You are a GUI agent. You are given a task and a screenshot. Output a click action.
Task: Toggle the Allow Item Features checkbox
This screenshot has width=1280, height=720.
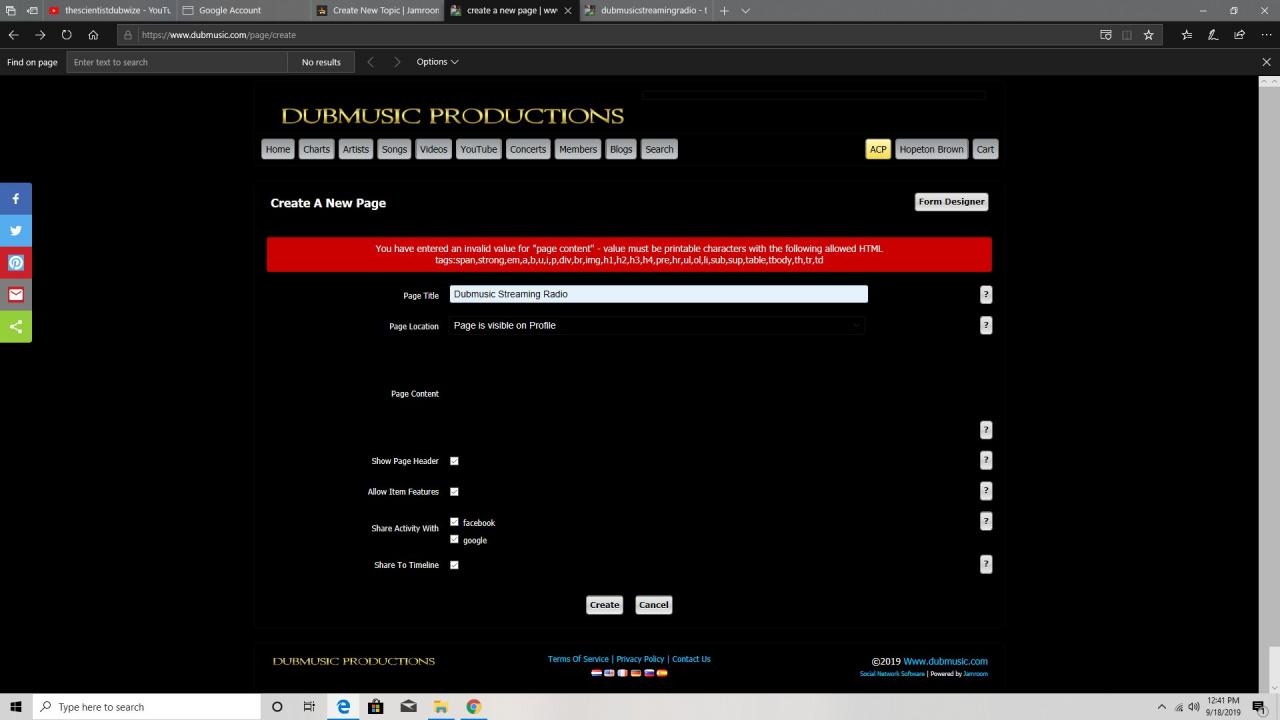click(x=454, y=492)
